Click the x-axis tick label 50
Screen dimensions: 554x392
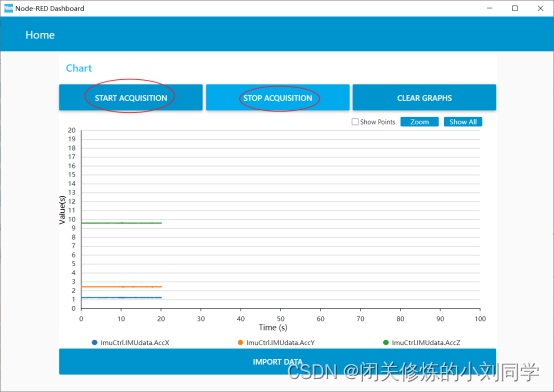click(x=281, y=319)
